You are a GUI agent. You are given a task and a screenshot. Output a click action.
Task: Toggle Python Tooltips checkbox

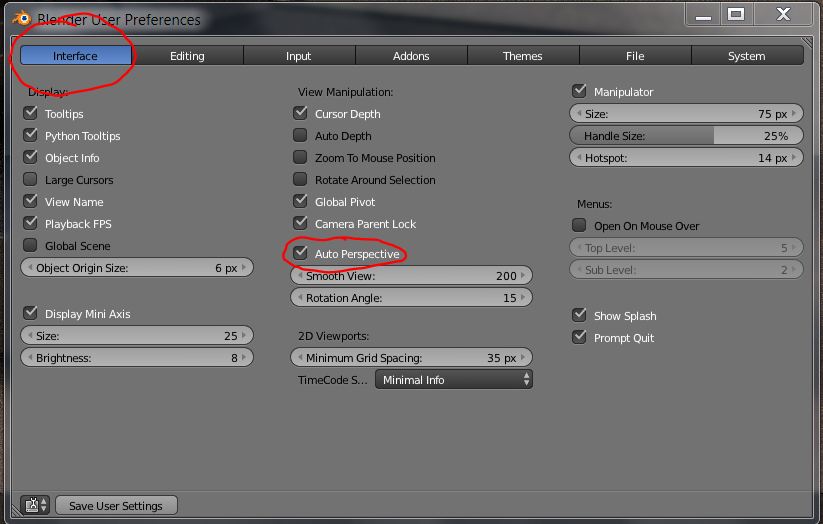click(30, 135)
